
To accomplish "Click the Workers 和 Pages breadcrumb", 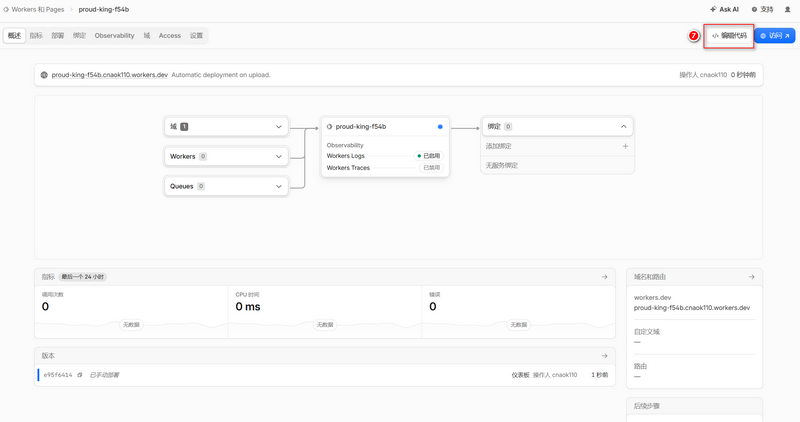I will pos(34,9).
